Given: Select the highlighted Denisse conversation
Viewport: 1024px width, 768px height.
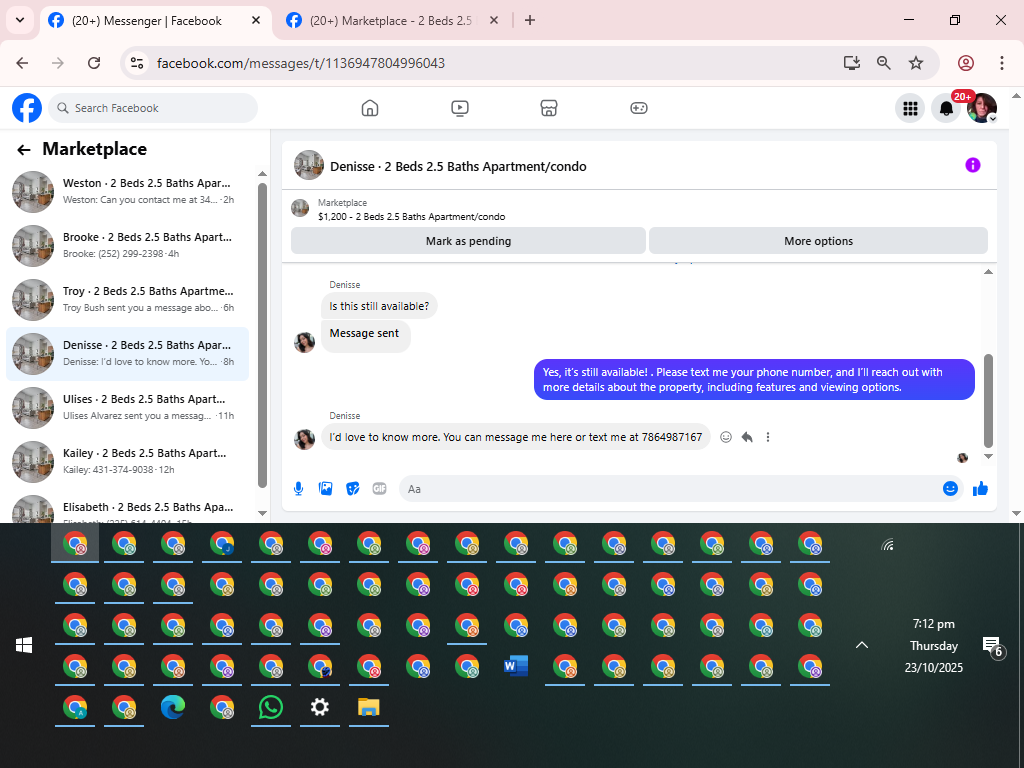Looking at the screenshot, I should tap(127, 353).
